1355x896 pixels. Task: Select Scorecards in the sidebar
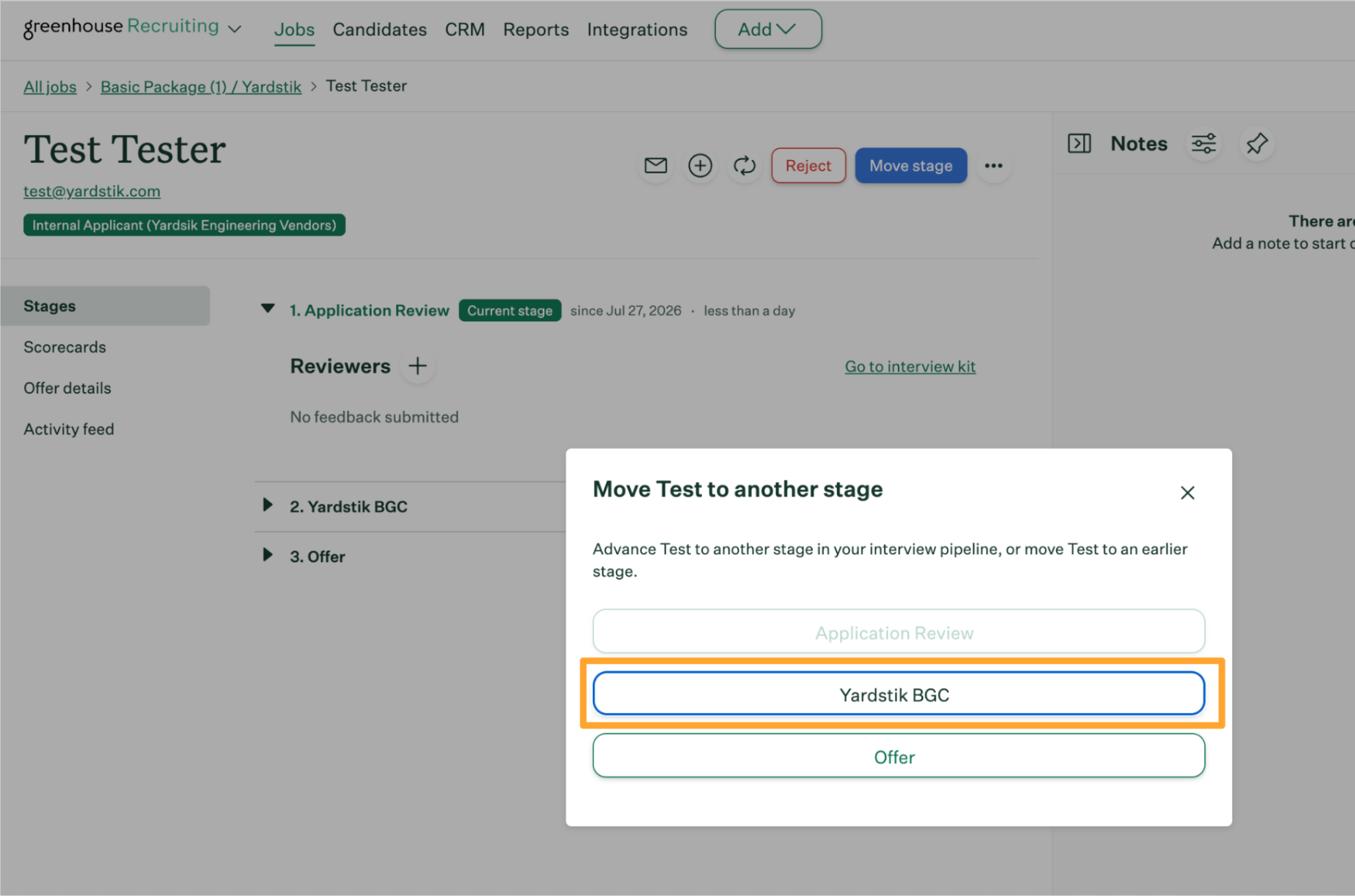[x=65, y=346]
